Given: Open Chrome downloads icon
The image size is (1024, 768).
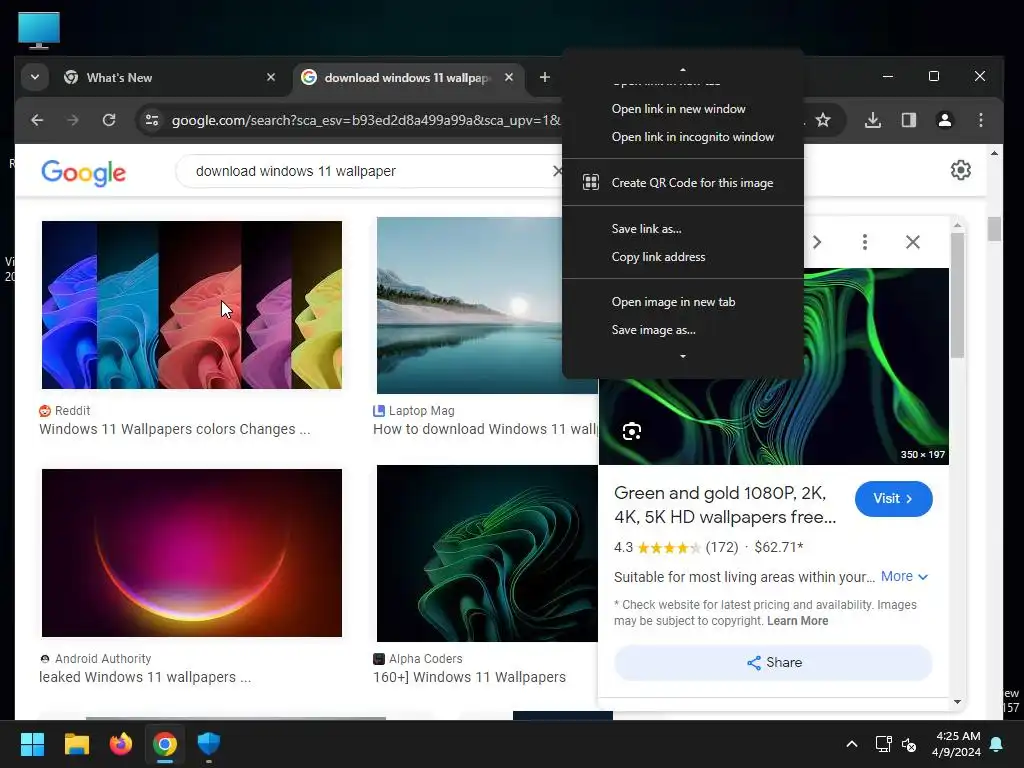Looking at the screenshot, I should tap(872, 120).
